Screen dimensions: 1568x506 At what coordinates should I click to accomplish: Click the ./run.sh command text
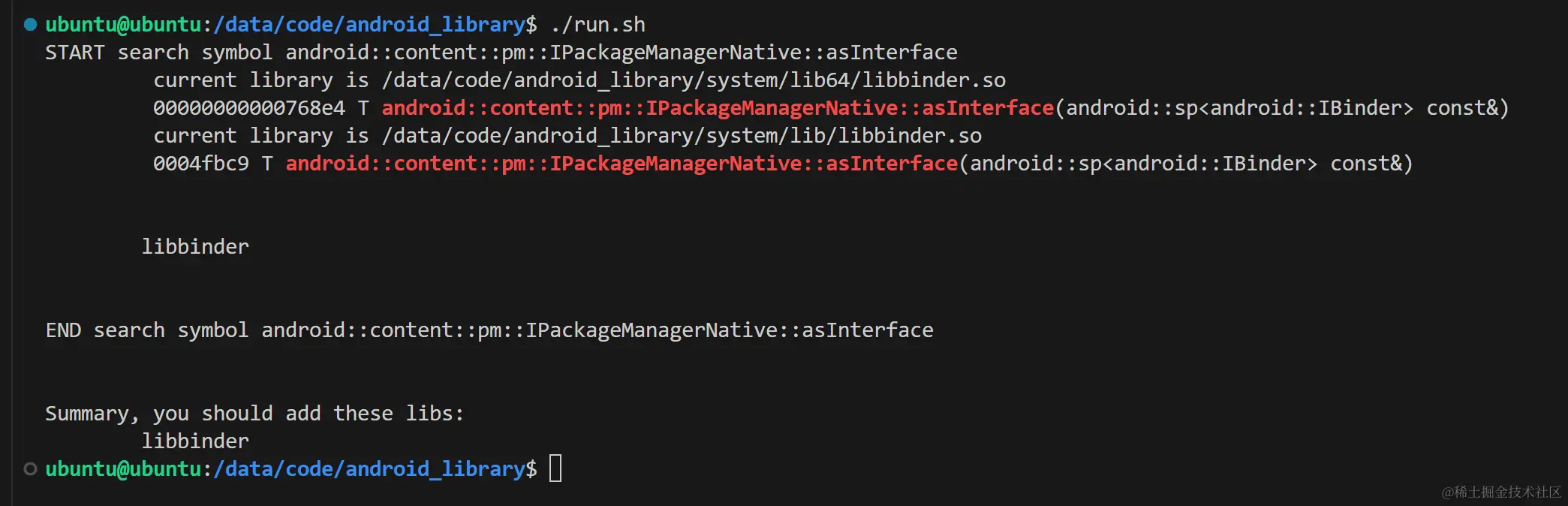pos(597,25)
